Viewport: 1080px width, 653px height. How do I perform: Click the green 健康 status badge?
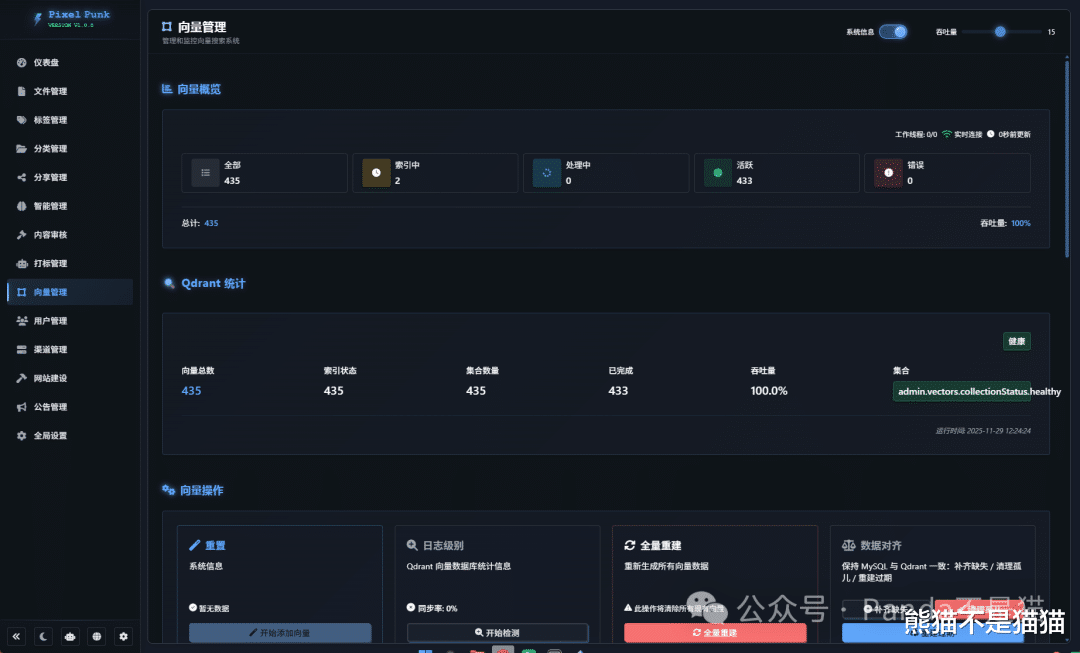pyautogui.click(x=1017, y=341)
